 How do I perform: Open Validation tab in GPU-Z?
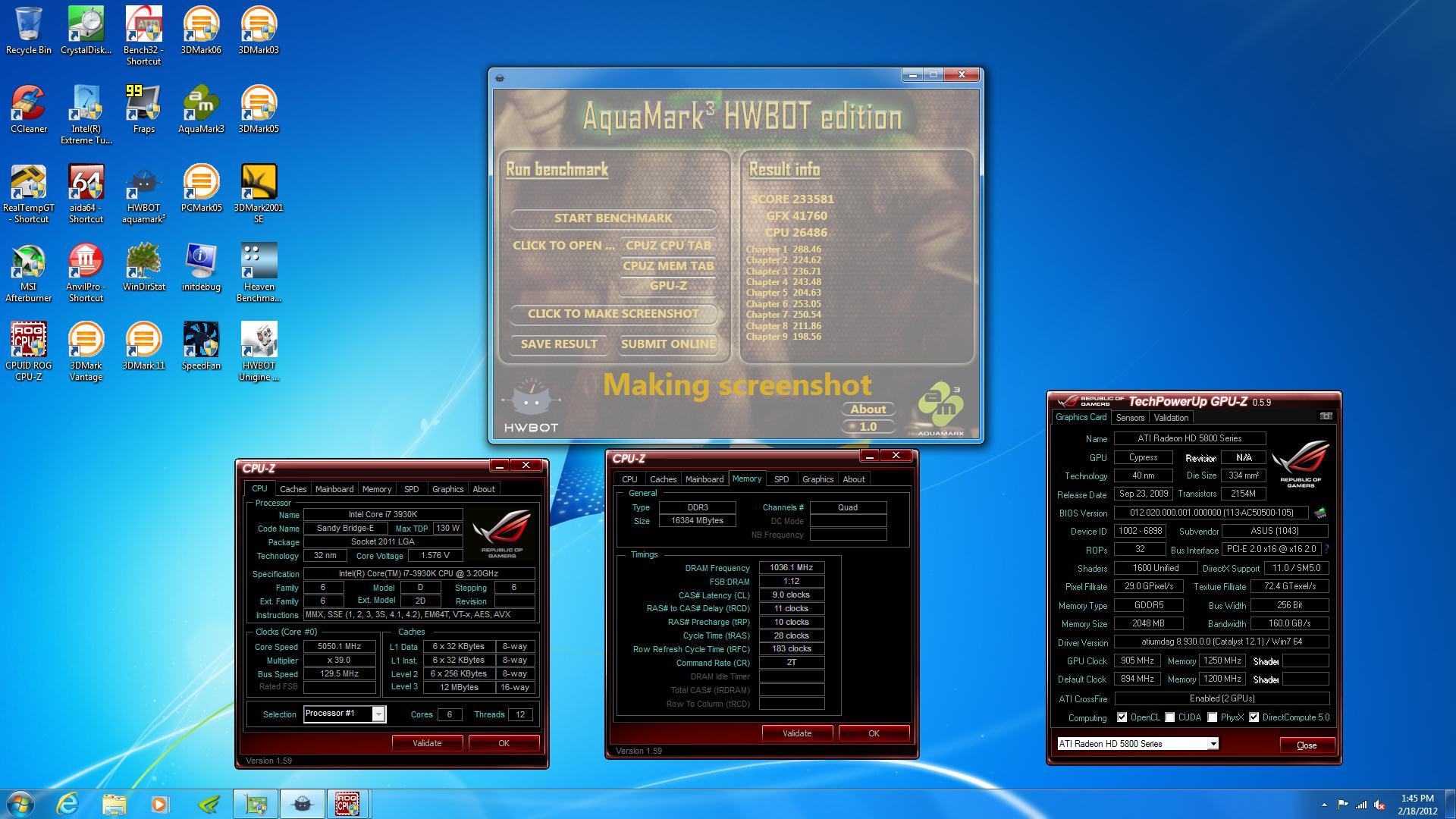(x=1171, y=418)
